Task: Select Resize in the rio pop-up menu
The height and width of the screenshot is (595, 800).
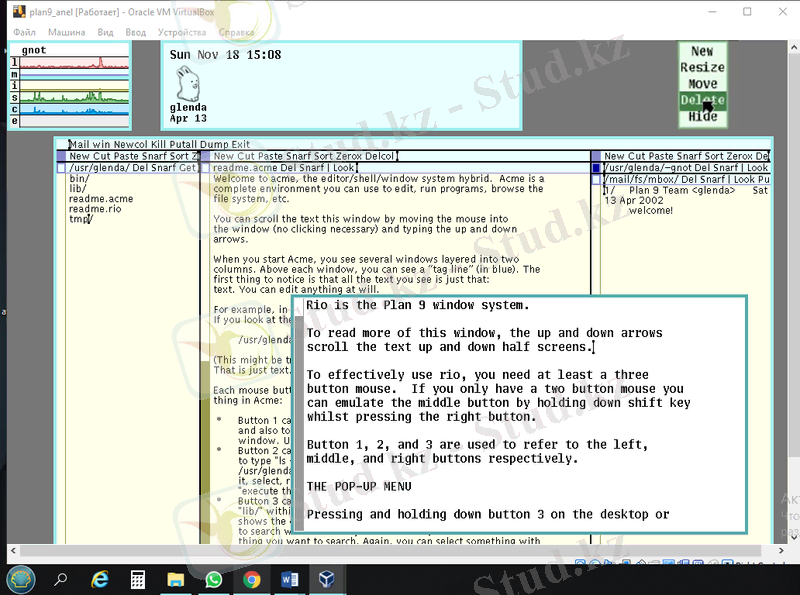Action: (702, 67)
